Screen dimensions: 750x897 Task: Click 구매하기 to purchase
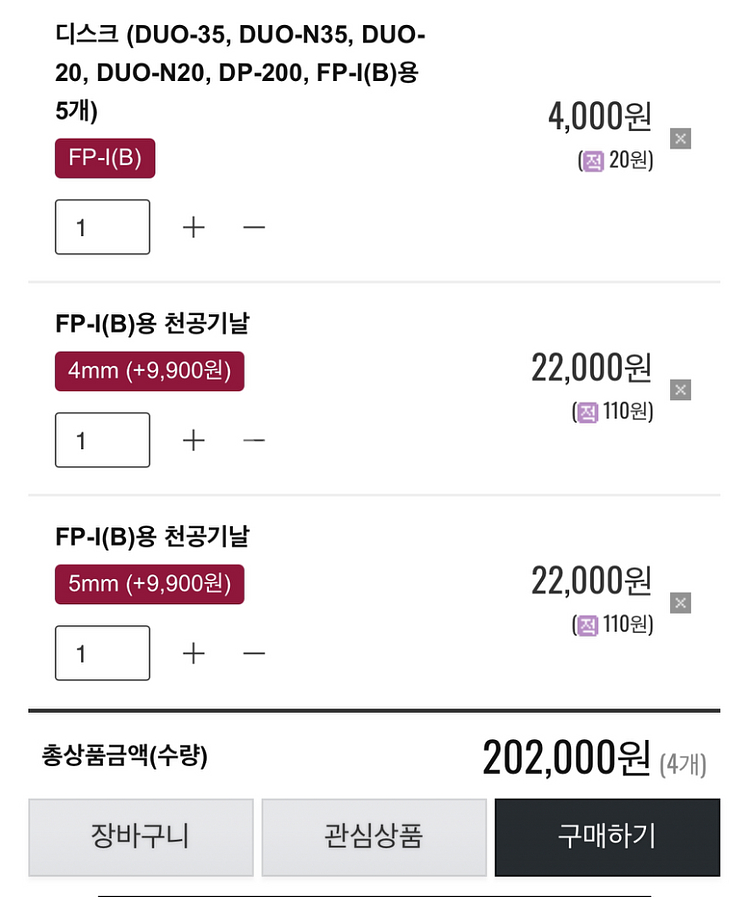[608, 838]
